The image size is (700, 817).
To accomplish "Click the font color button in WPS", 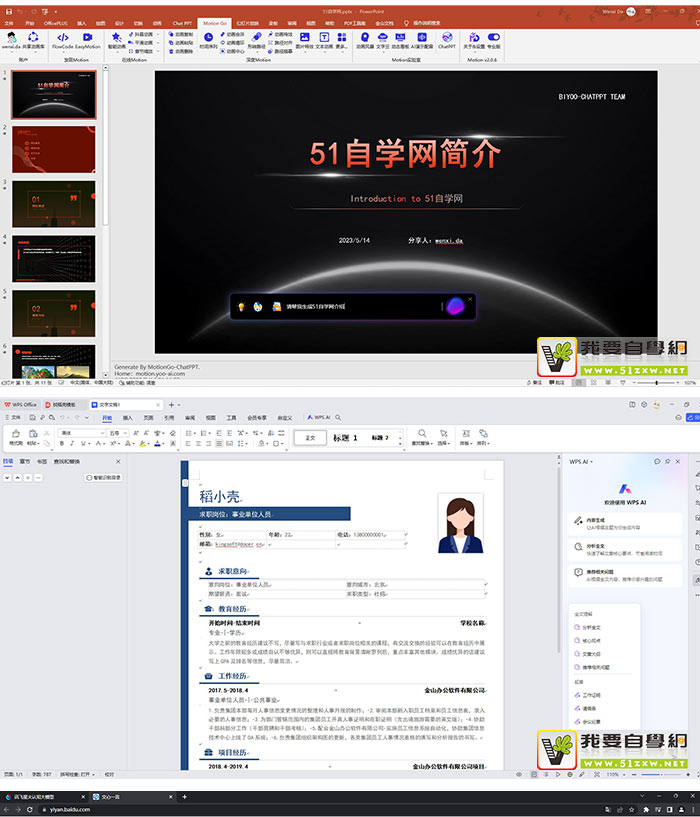I will (157, 443).
